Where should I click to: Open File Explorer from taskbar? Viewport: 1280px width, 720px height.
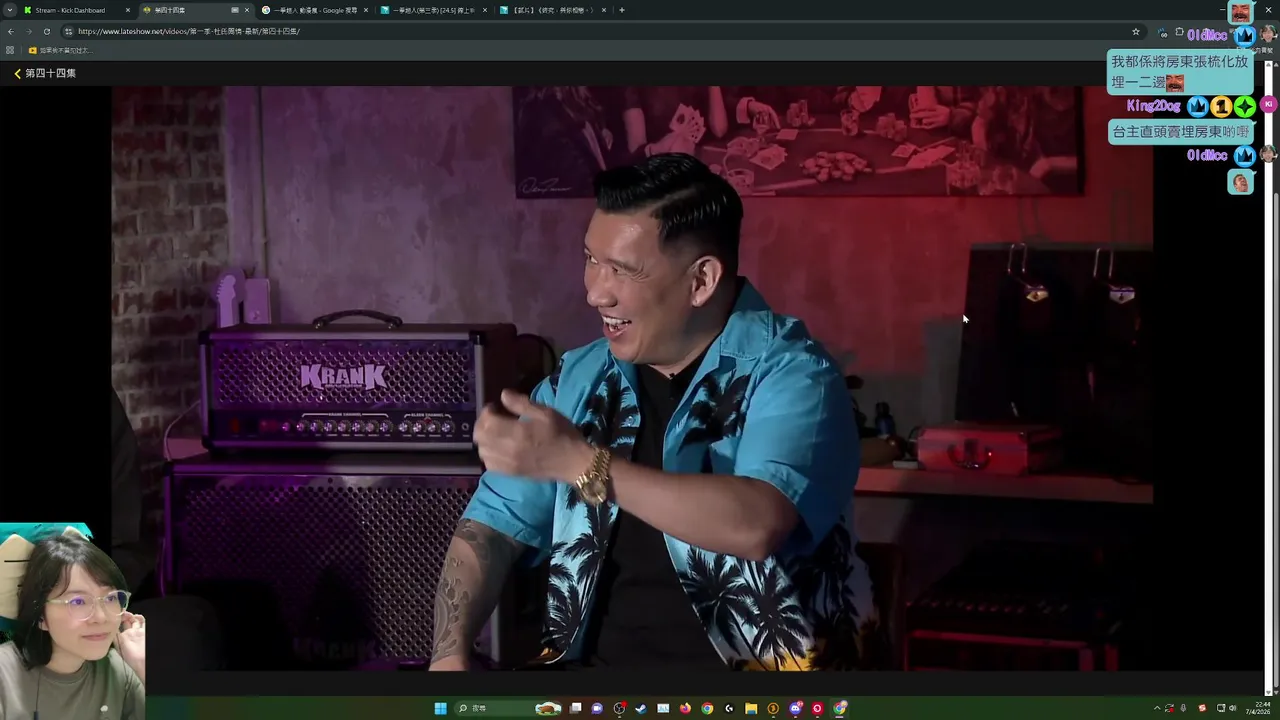coord(751,708)
